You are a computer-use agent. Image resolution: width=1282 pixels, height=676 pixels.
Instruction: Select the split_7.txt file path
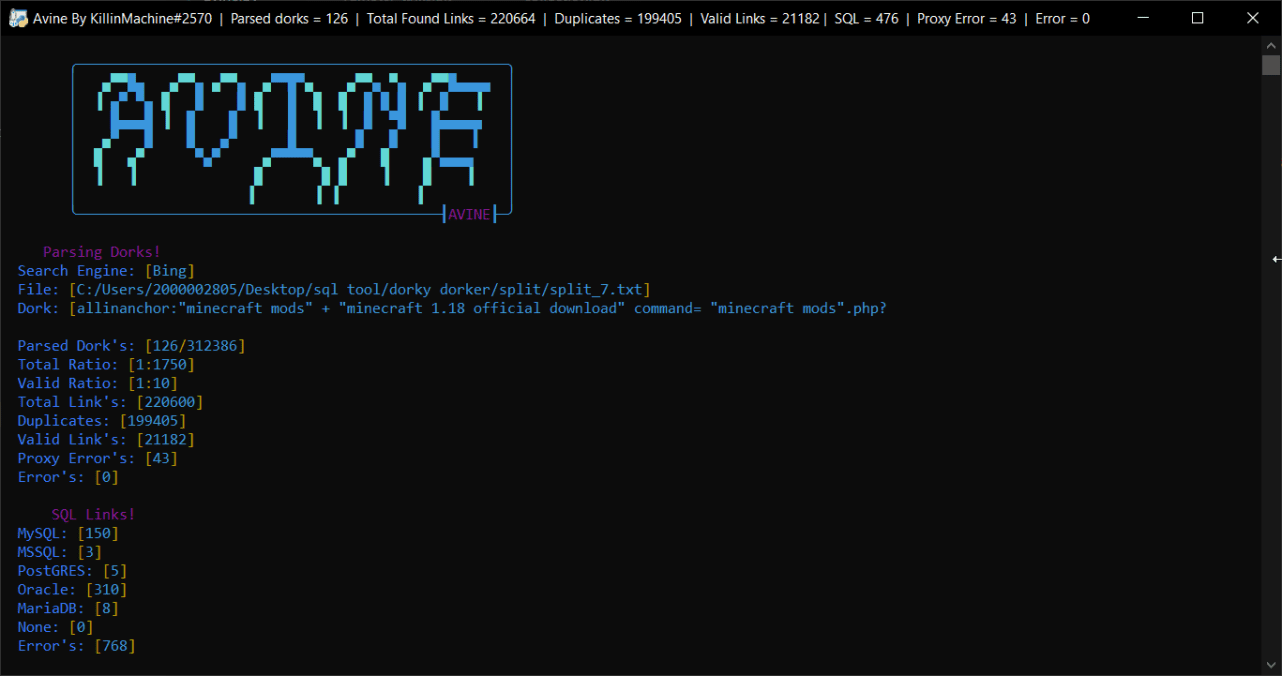click(335, 289)
